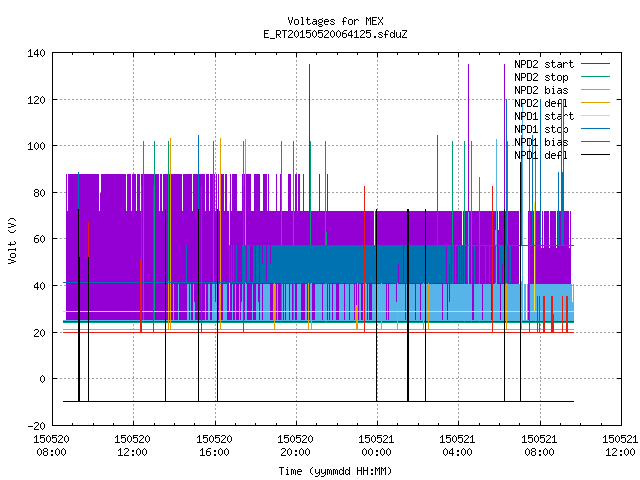Viewport: 640px width, 480px height.
Task: Click the -20 tick on voltage axis
Action: pos(36,426)
